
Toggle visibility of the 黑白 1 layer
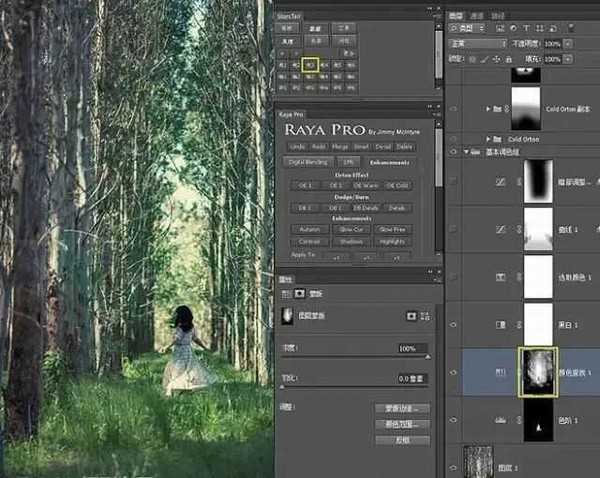pos(456,323)
